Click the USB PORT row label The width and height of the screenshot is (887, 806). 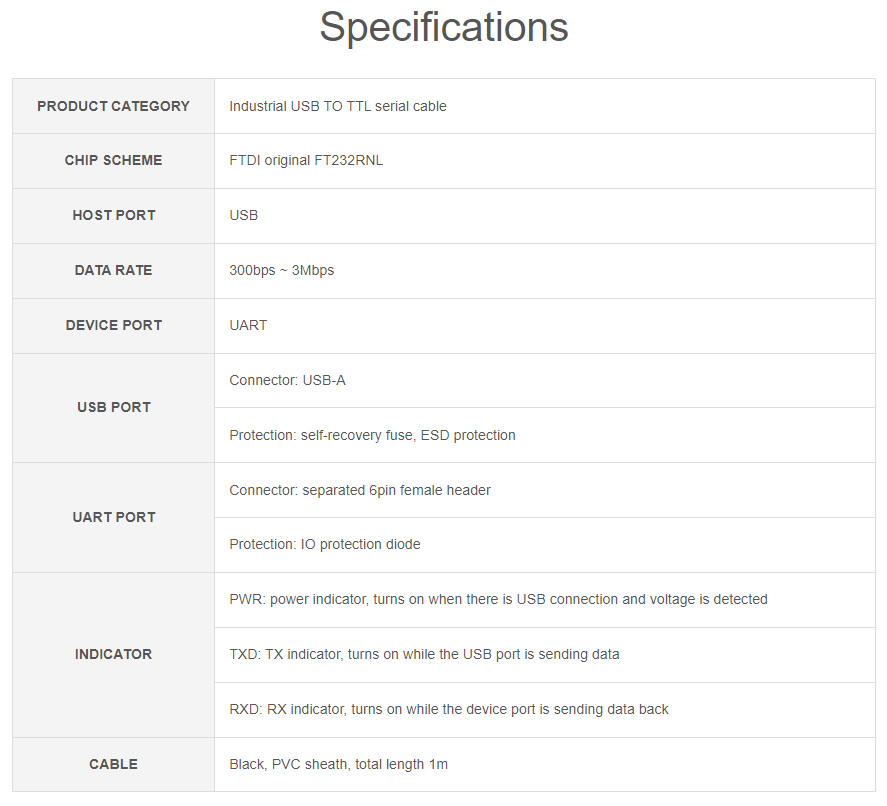(113, 407)
